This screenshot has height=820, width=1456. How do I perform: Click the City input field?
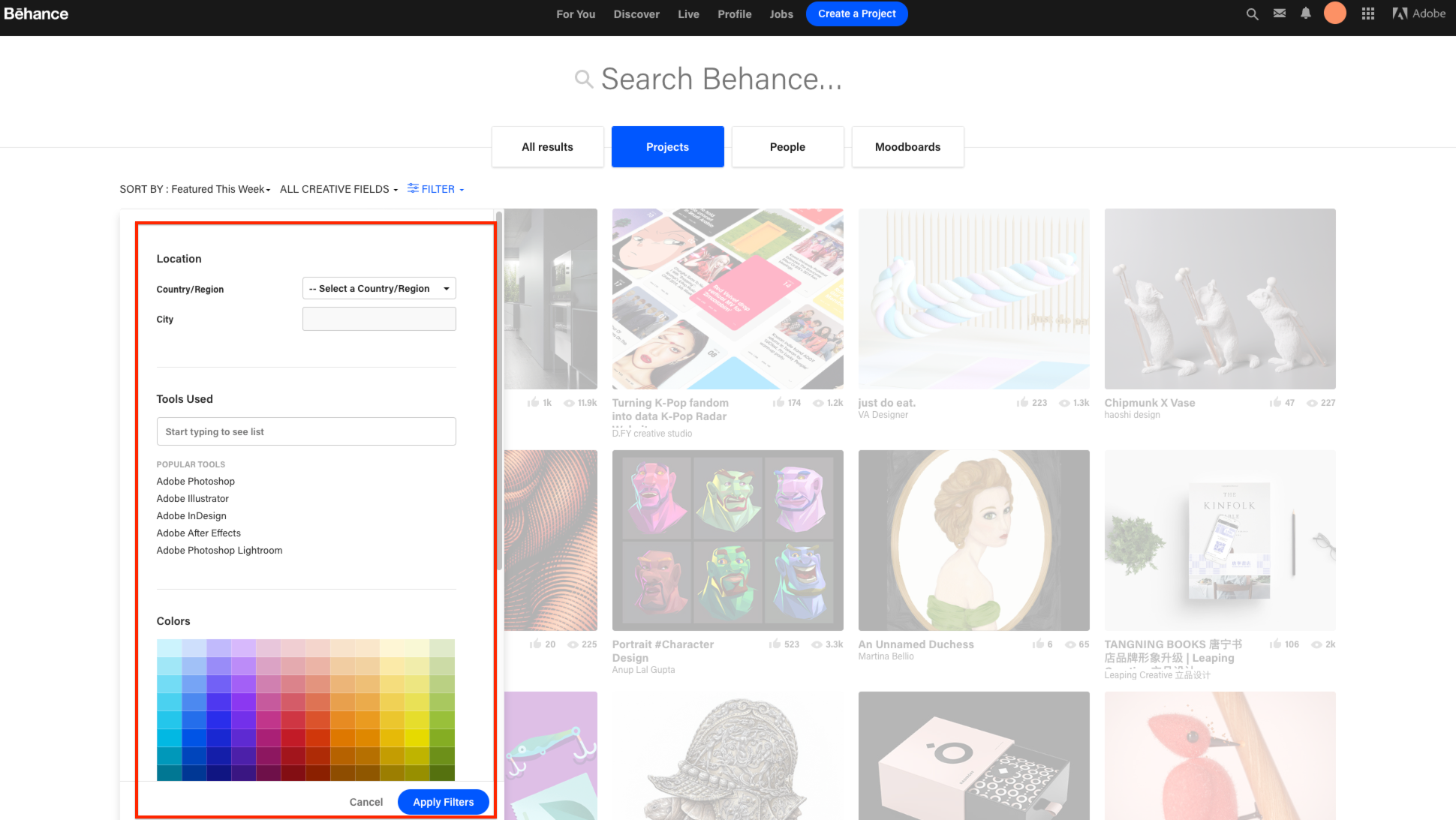coord(379,319)
